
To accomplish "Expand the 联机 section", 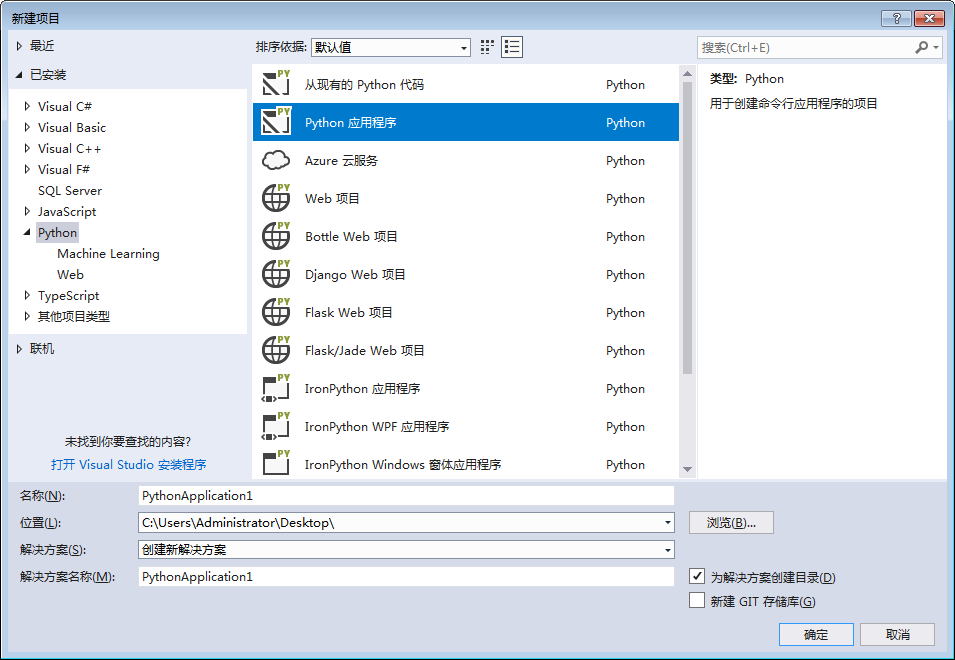I will [x=19, y=349].
